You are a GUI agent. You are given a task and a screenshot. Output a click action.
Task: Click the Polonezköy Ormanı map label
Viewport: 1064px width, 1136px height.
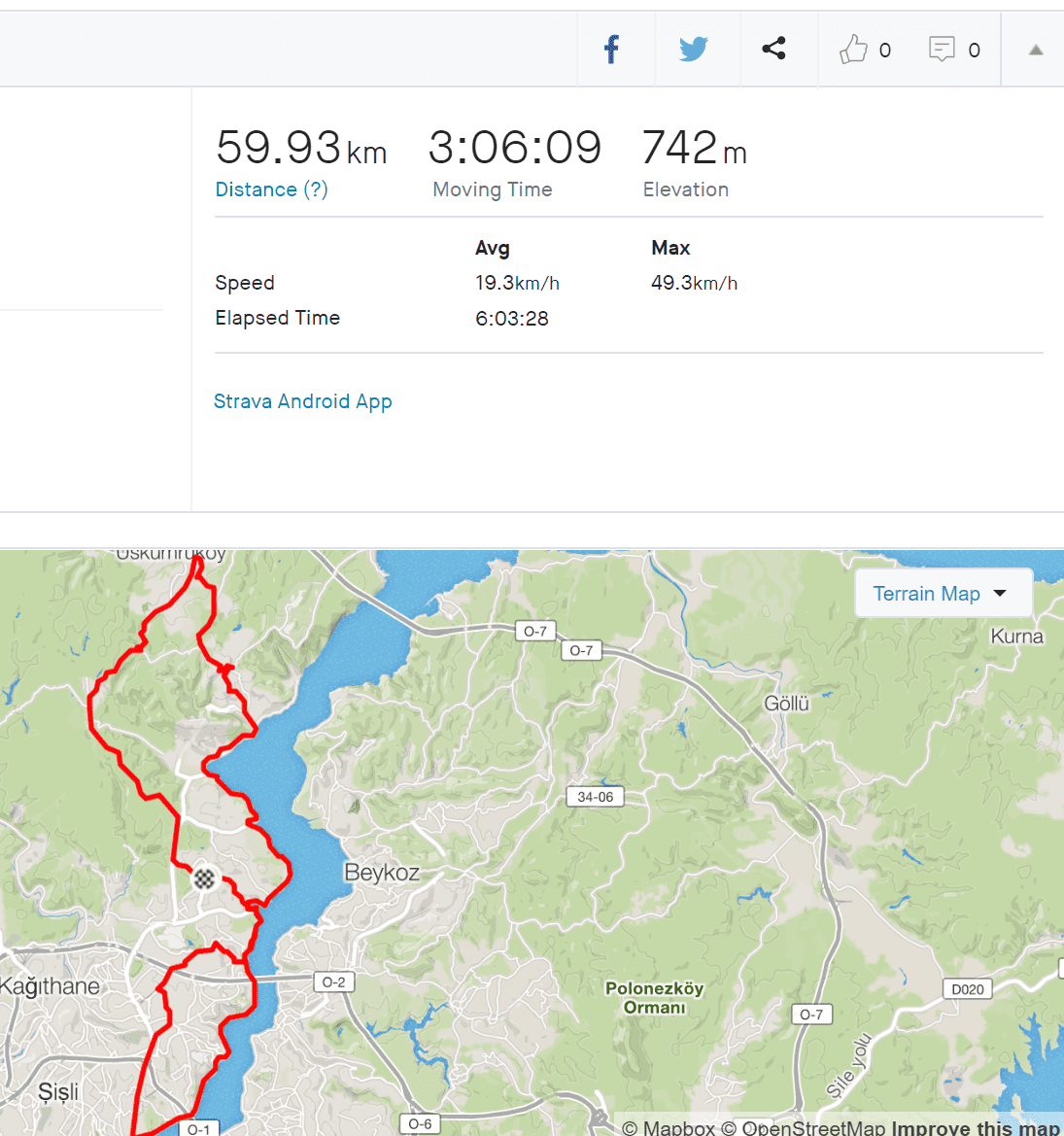pyautogui.click(x=654, y=998)
